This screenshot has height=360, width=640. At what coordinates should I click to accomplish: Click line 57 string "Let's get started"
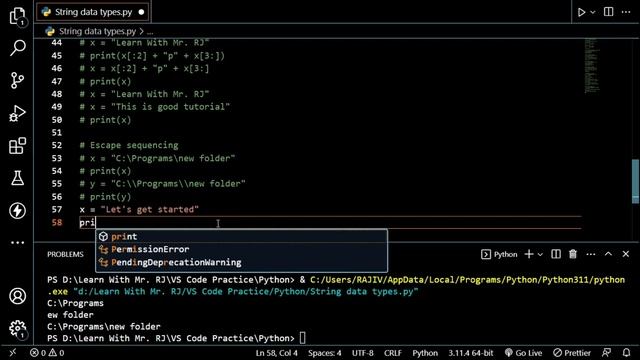pyautogui.click(x=149, y=209)
